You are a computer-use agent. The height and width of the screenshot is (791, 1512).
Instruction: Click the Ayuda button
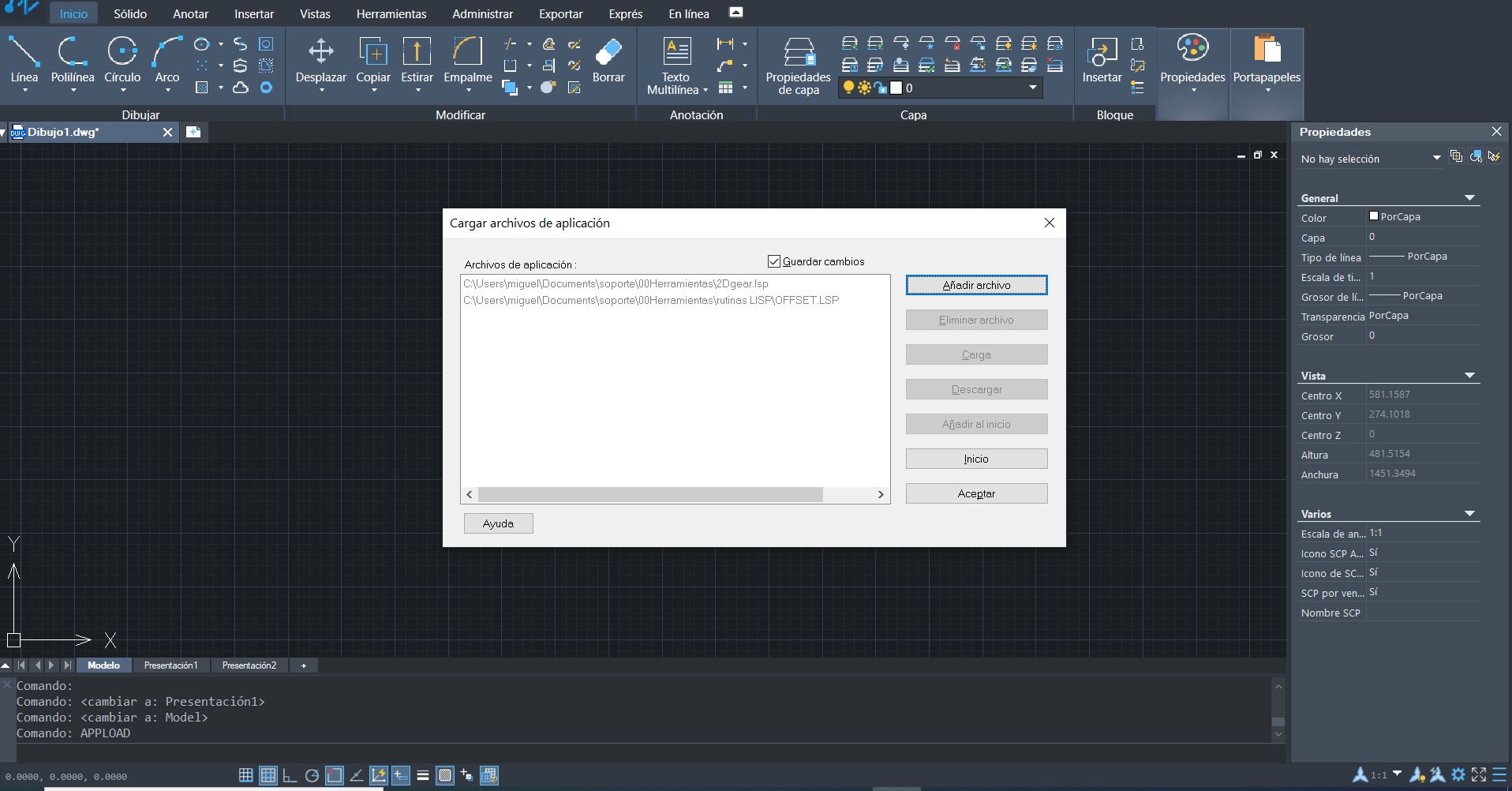498,523
